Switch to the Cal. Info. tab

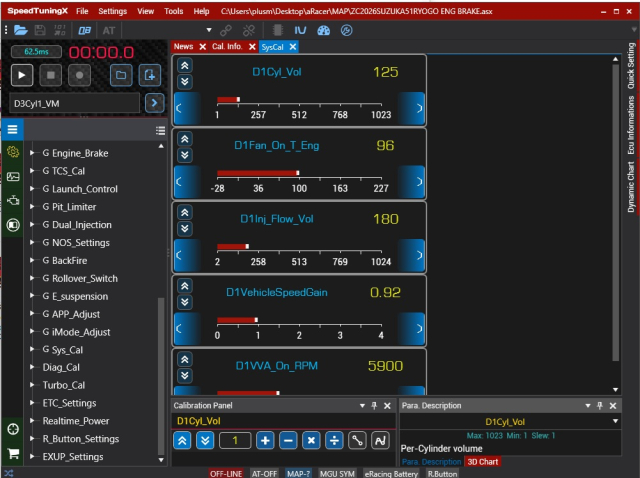pyautogui.click(x=227, y=47)
